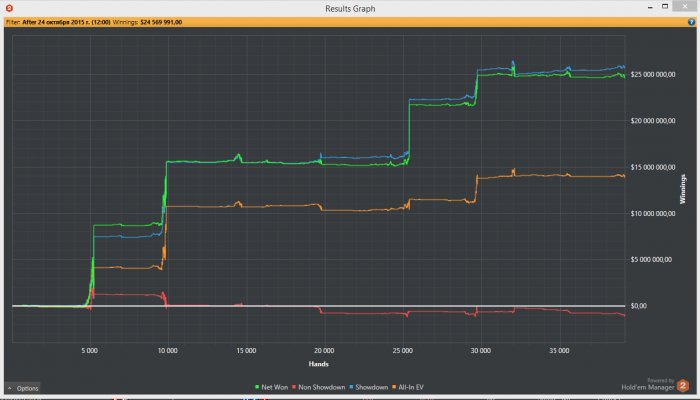
Task: Click the Hold'em Manager 2 logo badge
Action: 683,385
